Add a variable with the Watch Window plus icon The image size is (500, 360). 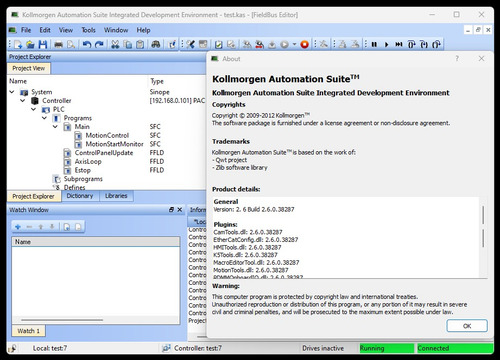18,227
